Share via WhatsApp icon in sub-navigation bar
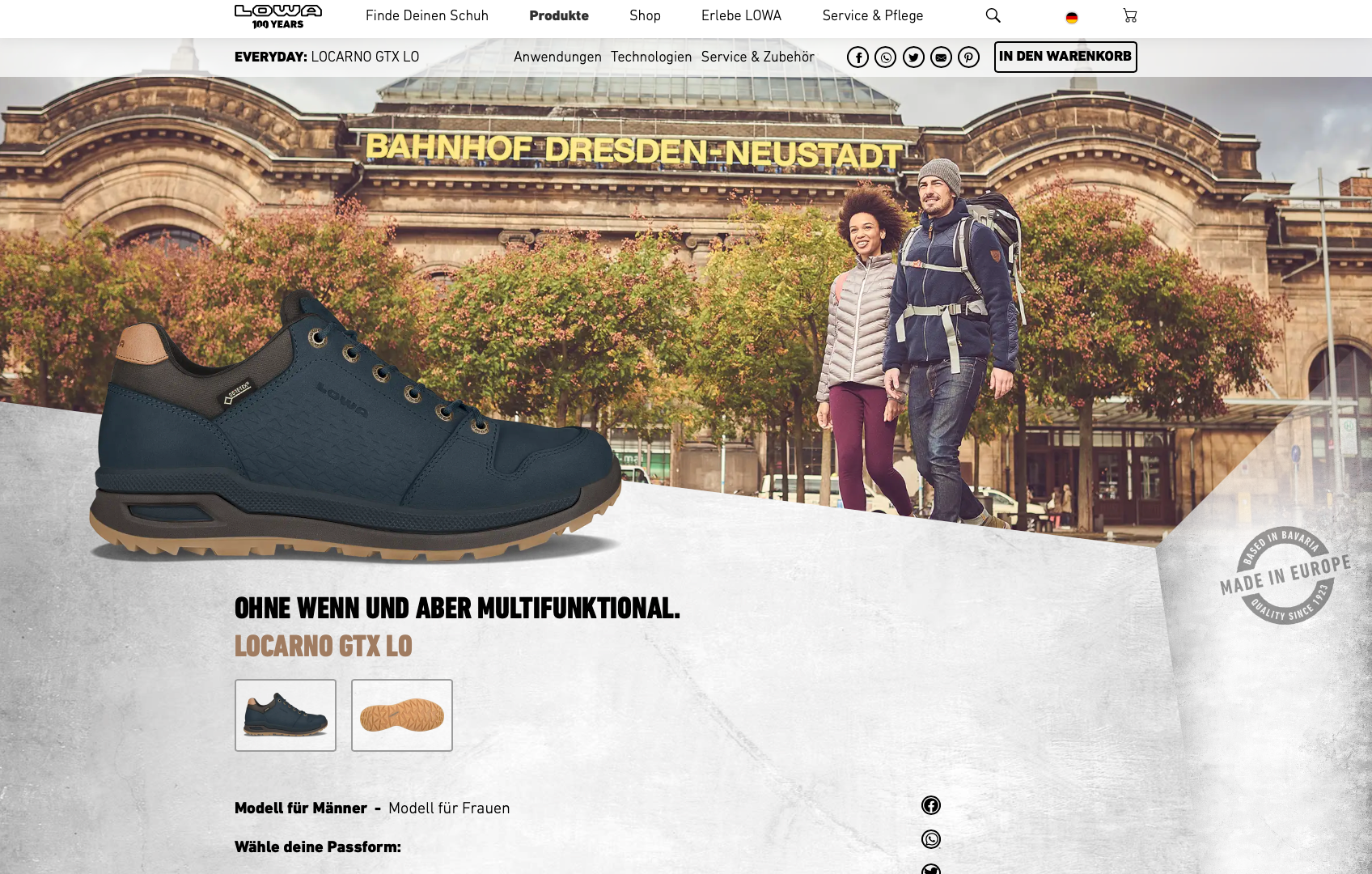Viewport: 1372px width, 874px height. (886, 57)
